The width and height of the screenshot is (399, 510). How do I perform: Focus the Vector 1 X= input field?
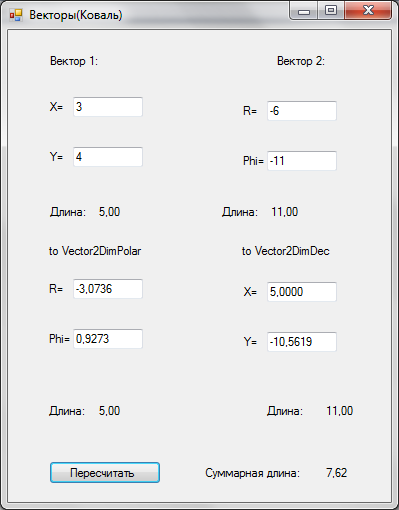pyautogui.click(x=108, y=107)
